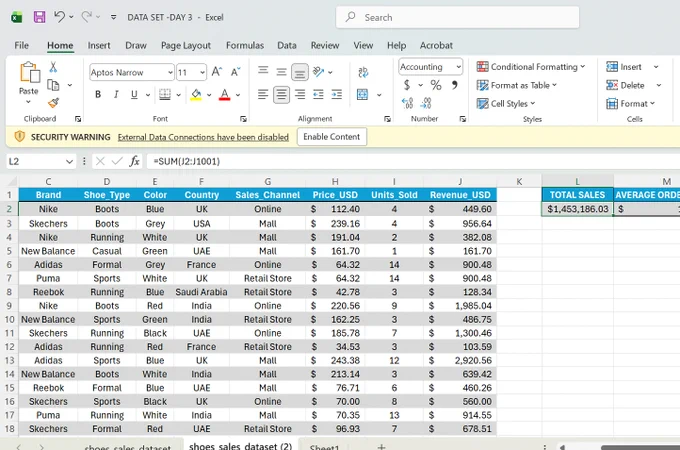Click the Paste clipboard icon

29,72
